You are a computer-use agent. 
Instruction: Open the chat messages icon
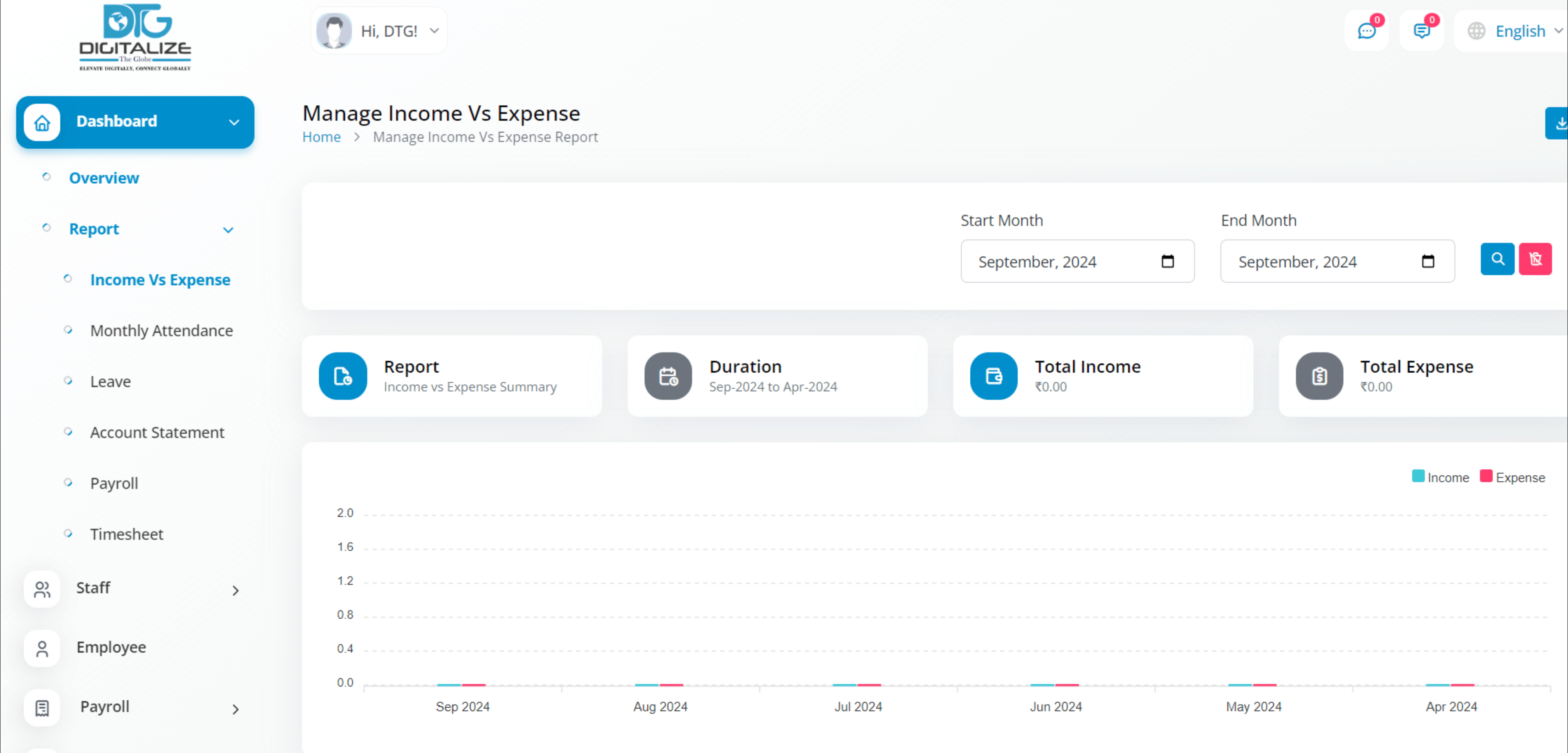pos(1367,31)
